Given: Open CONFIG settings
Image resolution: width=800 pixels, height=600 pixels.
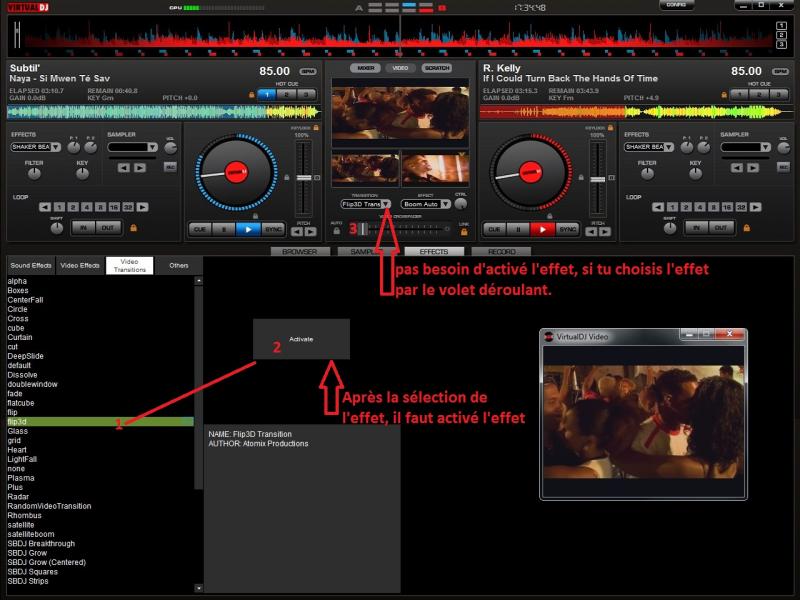Looking at the screenshot, I should tap(676, 5).
